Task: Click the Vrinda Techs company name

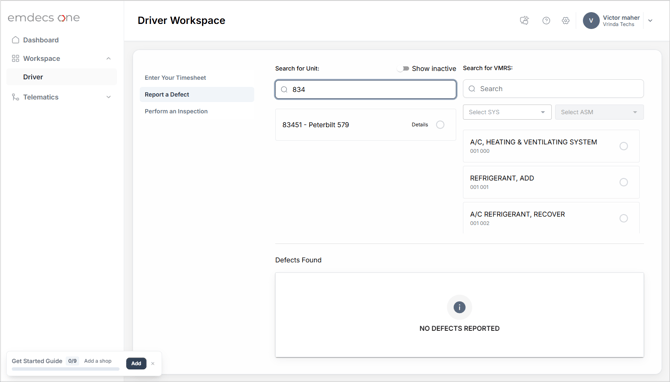Action: (618, 24)
